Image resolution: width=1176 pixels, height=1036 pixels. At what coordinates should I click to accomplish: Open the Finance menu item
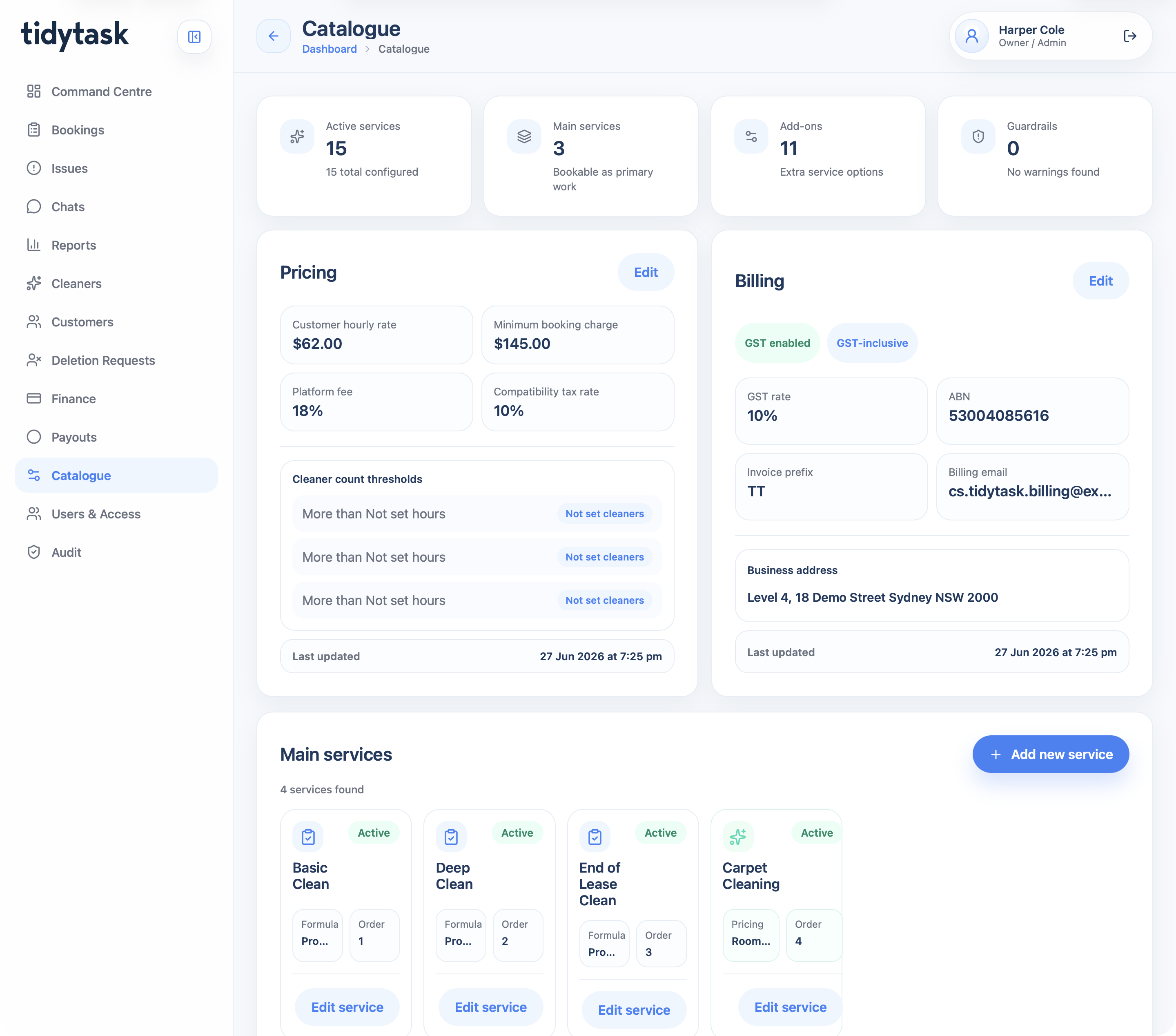pyautogui.click(x=116, y=398)
